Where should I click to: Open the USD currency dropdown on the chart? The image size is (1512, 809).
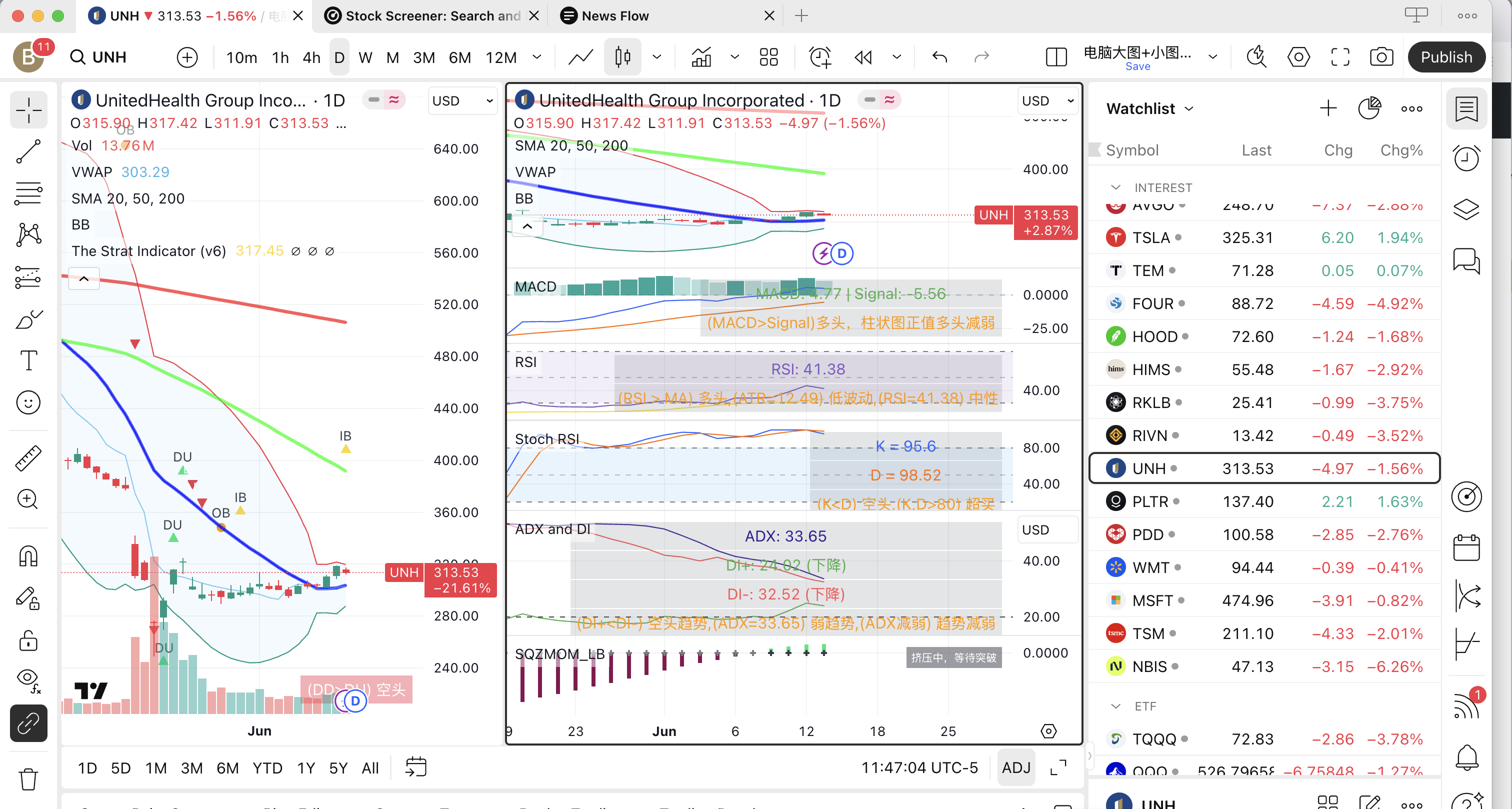click(x=462, y=100)
